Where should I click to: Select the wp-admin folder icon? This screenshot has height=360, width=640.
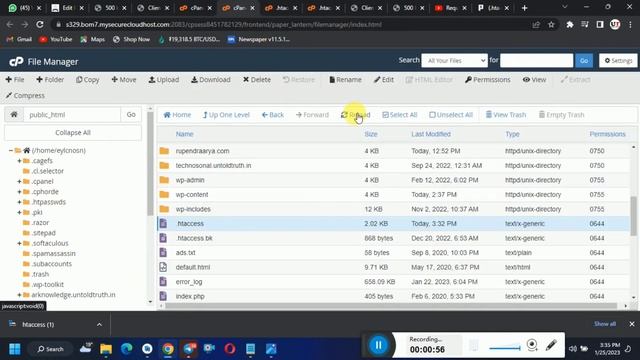coord(164,180)
